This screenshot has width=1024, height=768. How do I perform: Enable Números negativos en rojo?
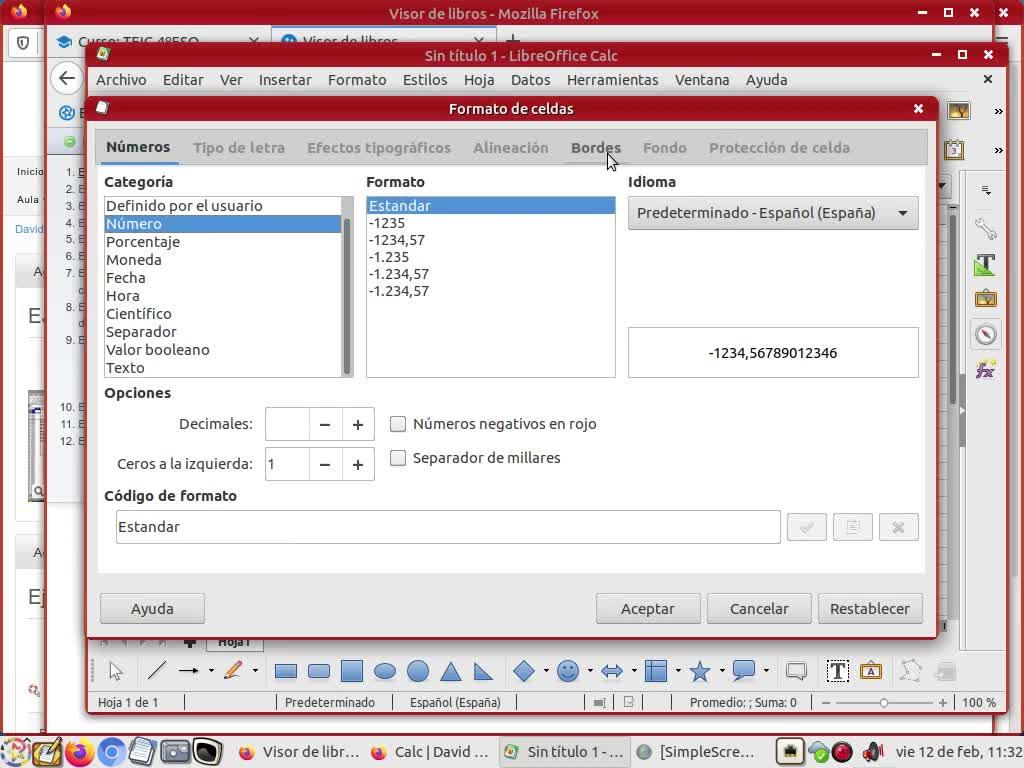click(398, 424)
